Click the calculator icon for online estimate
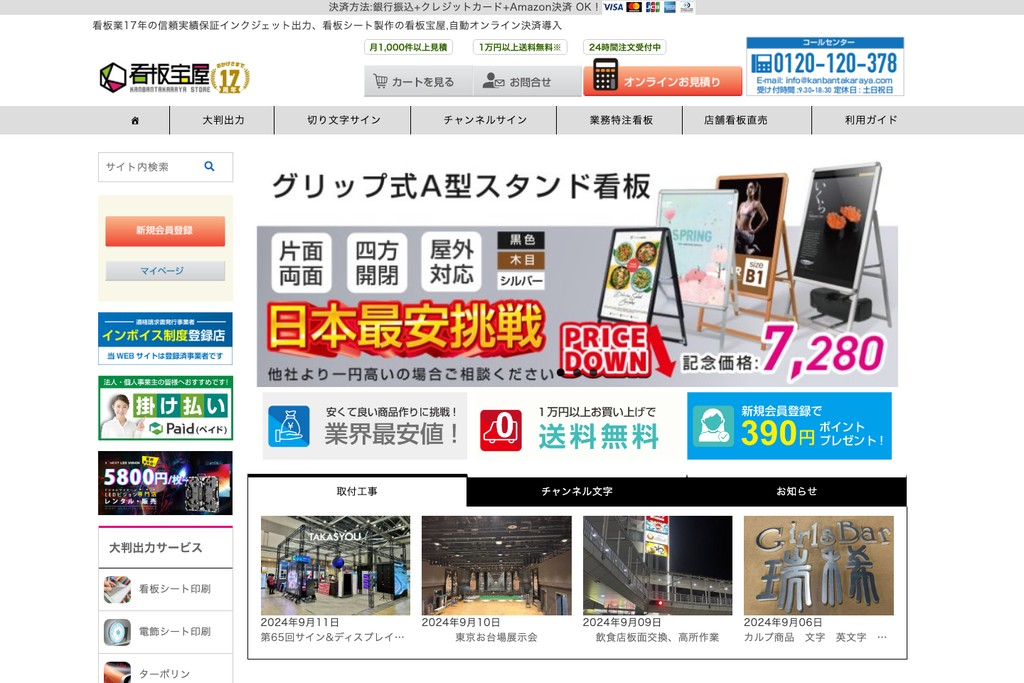The width and height of the screenshot is (1024, 683). click(605, 76)
